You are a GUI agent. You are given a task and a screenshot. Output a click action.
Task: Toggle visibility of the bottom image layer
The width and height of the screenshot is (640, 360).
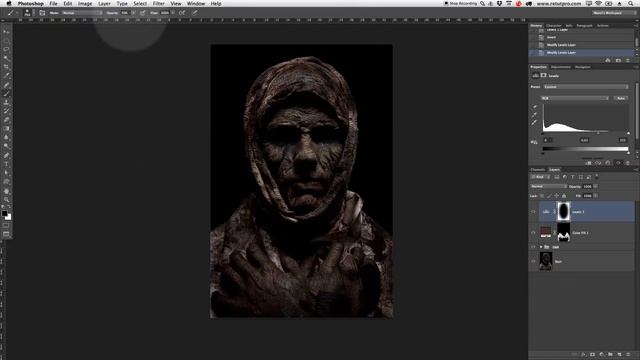pyautogui.click(x=533, y=261)
